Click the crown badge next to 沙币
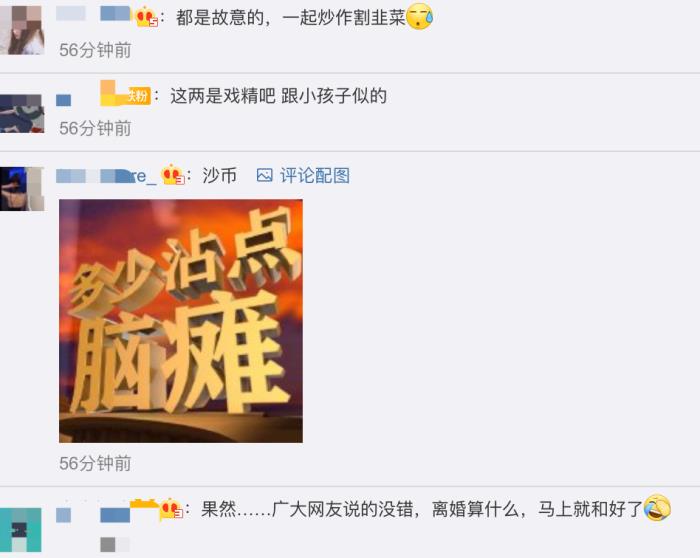The width and height of the screenshot is (700, 558). coord(173,175)
